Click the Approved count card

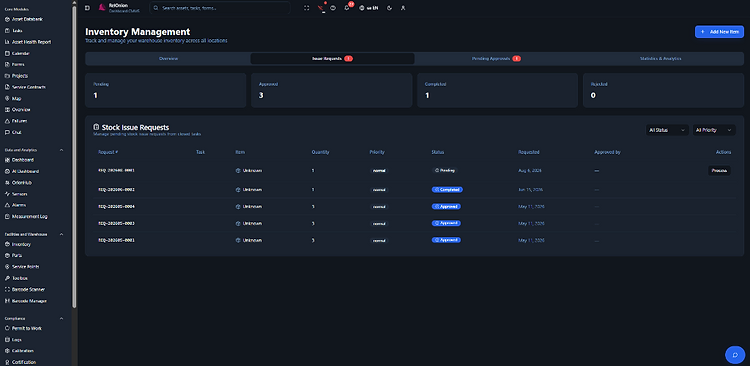[331, 90]
